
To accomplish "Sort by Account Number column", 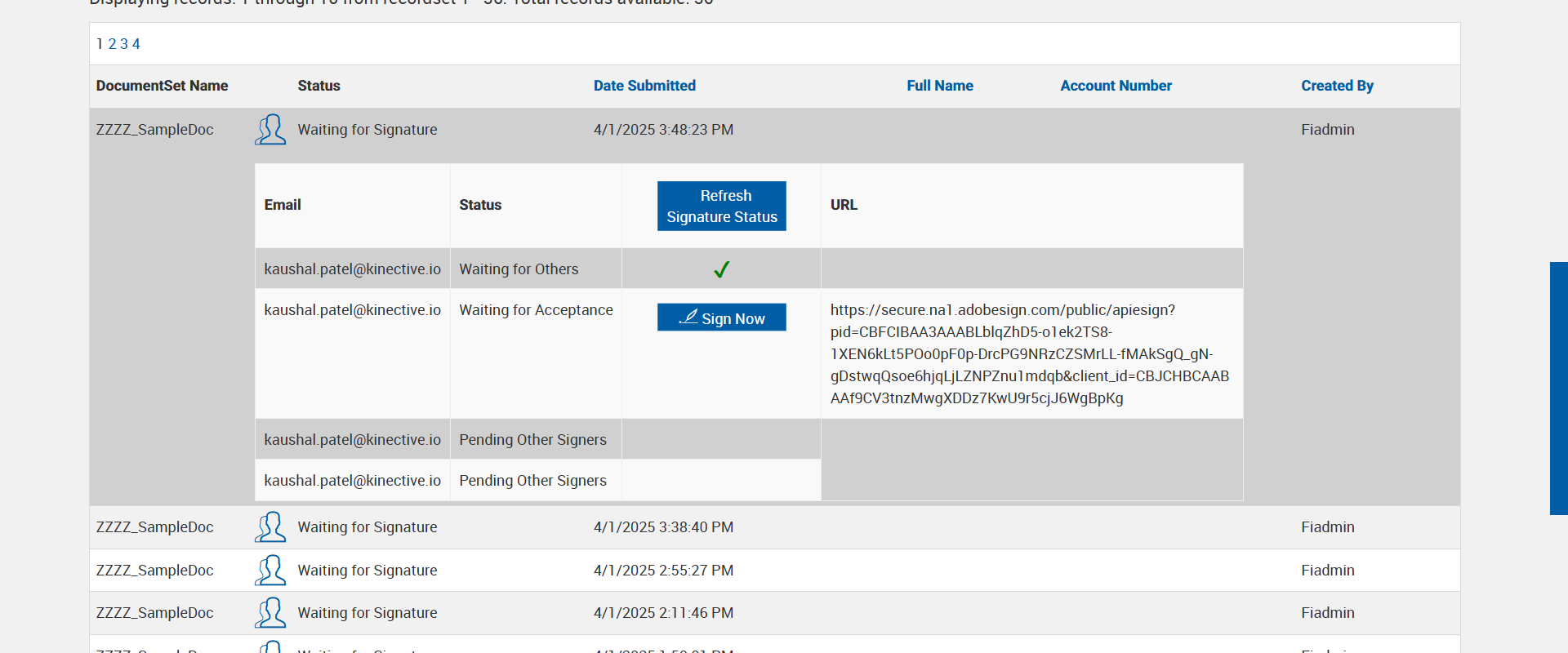I will pyautogui.click(x=1116, y=86).
